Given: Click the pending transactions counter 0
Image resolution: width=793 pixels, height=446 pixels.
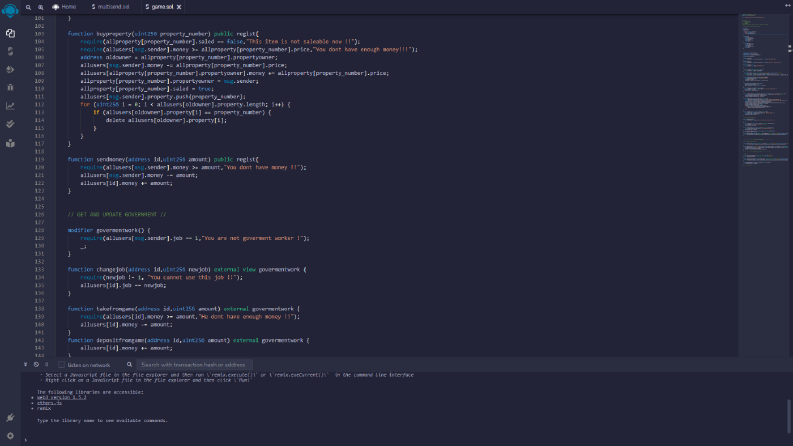Looking at the screenshot, I should pos(47,365).
